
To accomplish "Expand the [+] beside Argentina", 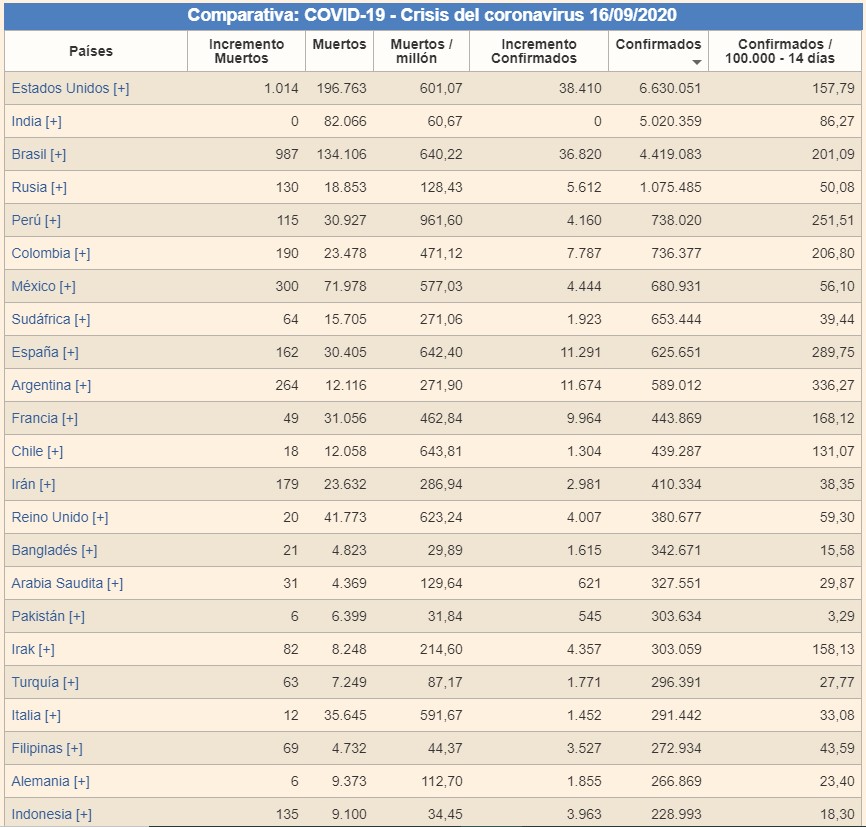I will click(x=83, y=385).
